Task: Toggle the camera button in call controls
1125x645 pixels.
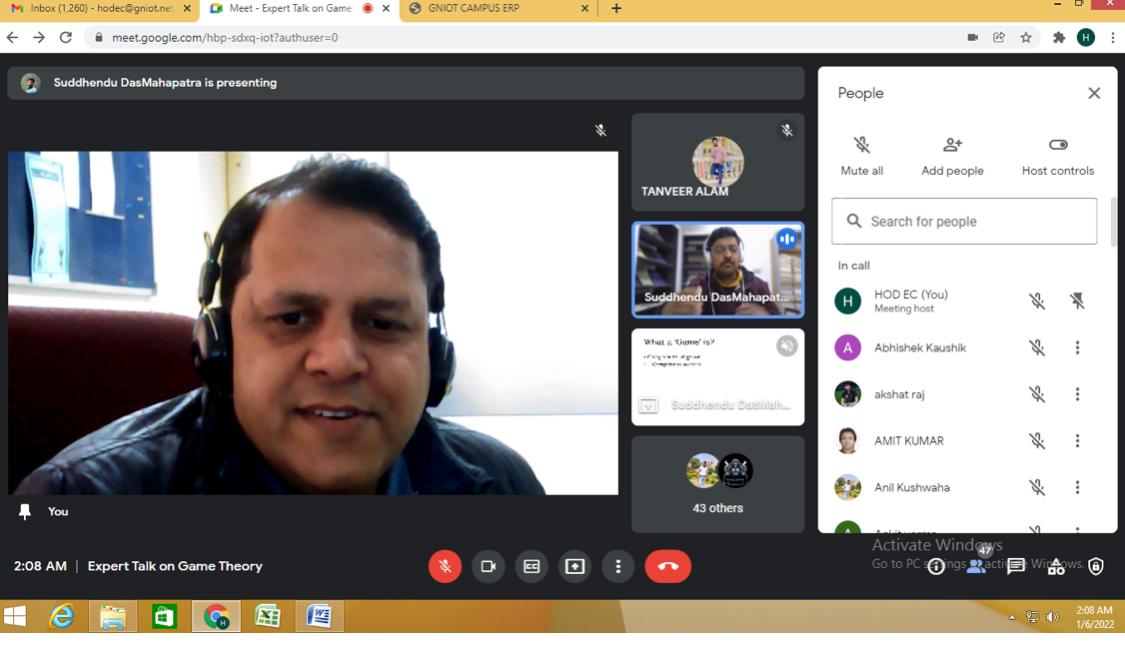Action: point(488,566)
